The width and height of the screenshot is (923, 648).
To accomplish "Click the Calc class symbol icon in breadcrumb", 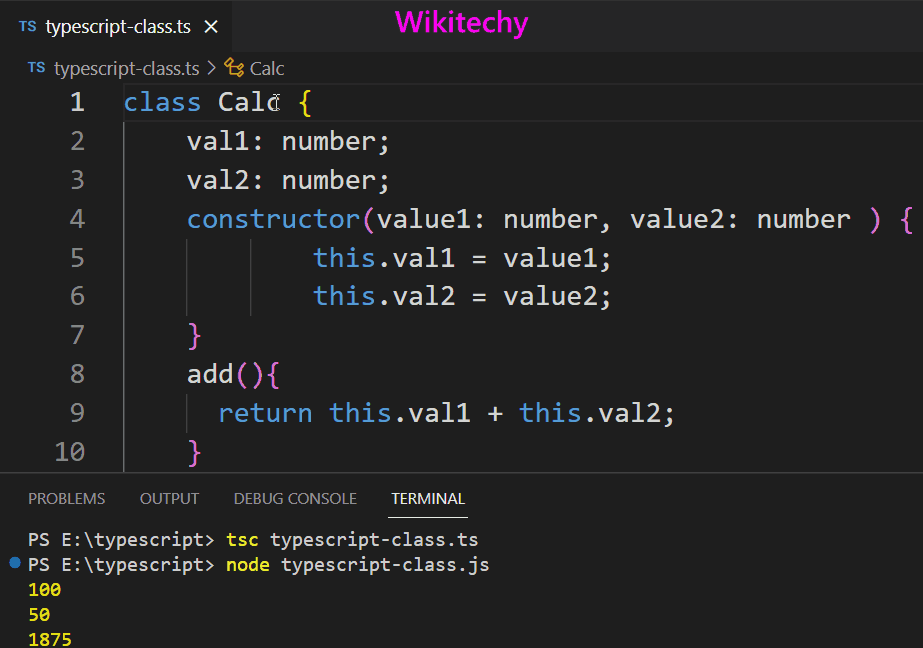I will 233,68.
